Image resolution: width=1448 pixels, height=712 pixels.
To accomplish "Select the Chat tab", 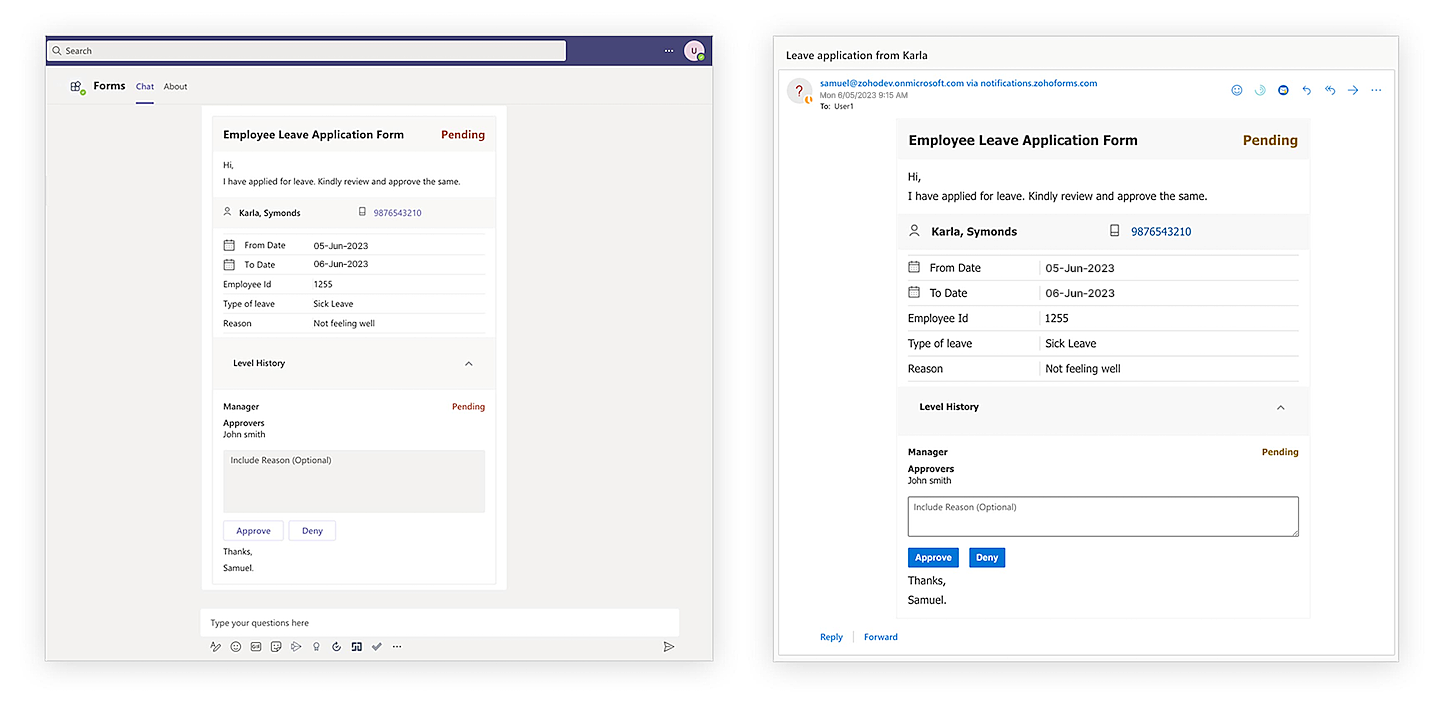I will click(145, 87).
